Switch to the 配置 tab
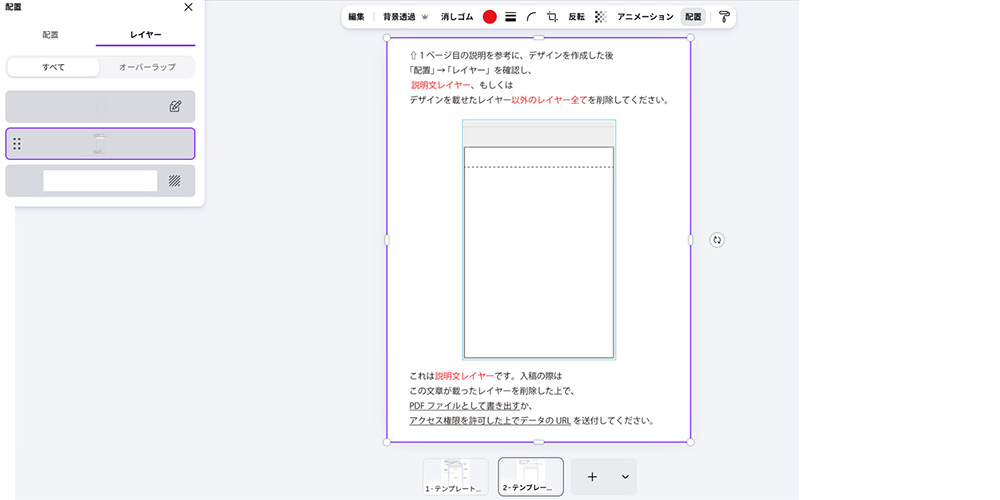 click(x=51, y=34)
